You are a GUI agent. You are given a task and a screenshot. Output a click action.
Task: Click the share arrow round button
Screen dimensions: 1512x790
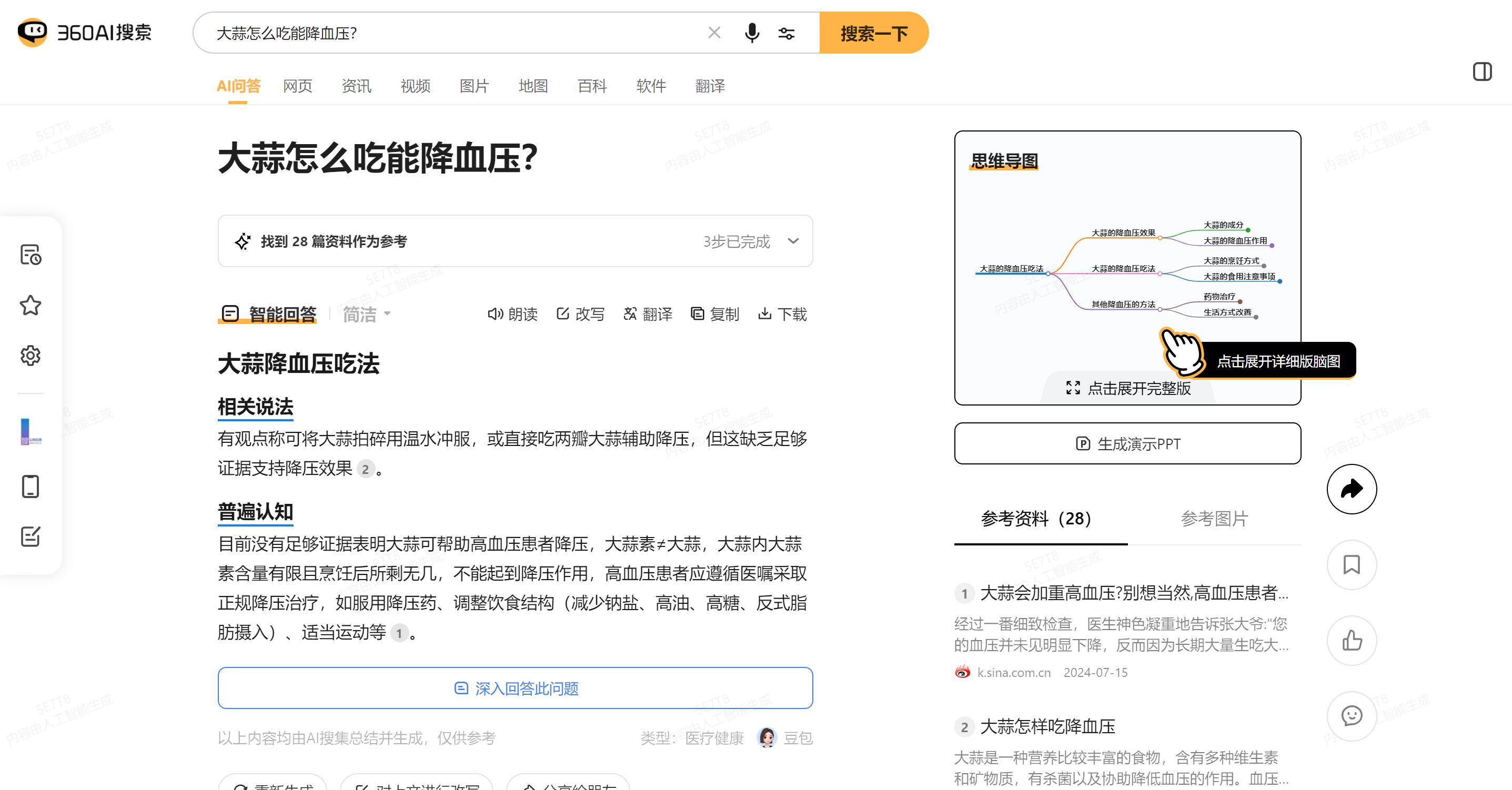coord(1351,489)
